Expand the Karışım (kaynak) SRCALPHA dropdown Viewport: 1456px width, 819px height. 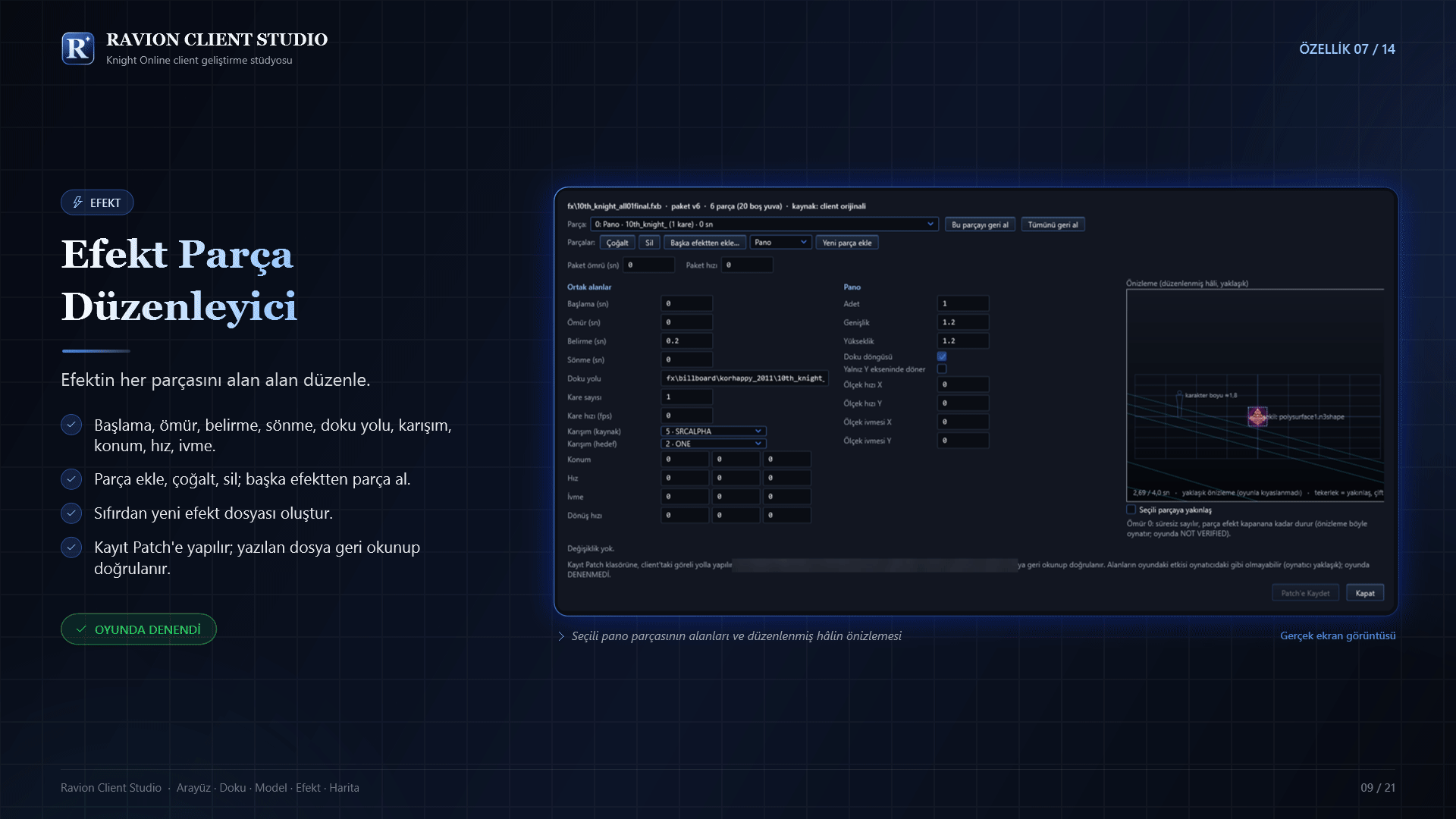714,431
